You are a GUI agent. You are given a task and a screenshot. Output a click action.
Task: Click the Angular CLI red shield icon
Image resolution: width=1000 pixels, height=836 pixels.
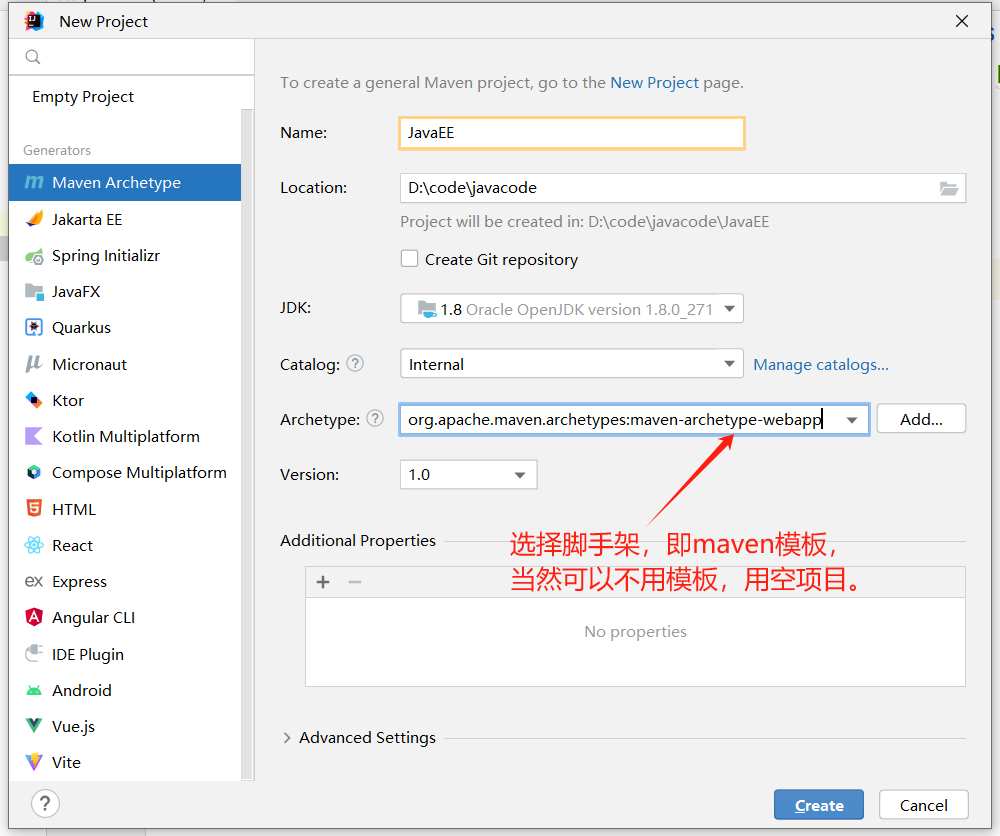[34, 617]
